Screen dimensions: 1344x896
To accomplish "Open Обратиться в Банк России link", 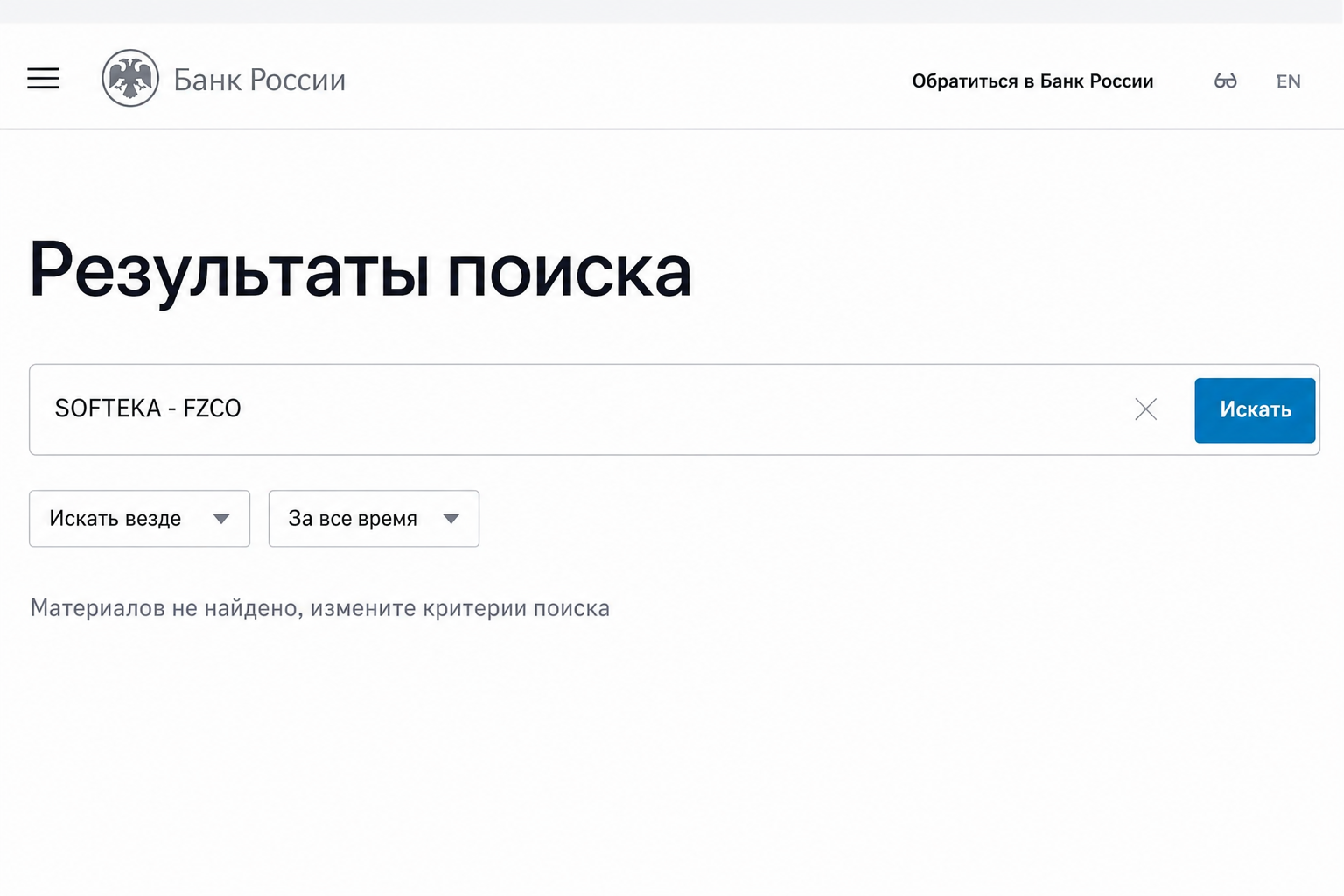I will pyautogui.click(x=1032, y=81).
